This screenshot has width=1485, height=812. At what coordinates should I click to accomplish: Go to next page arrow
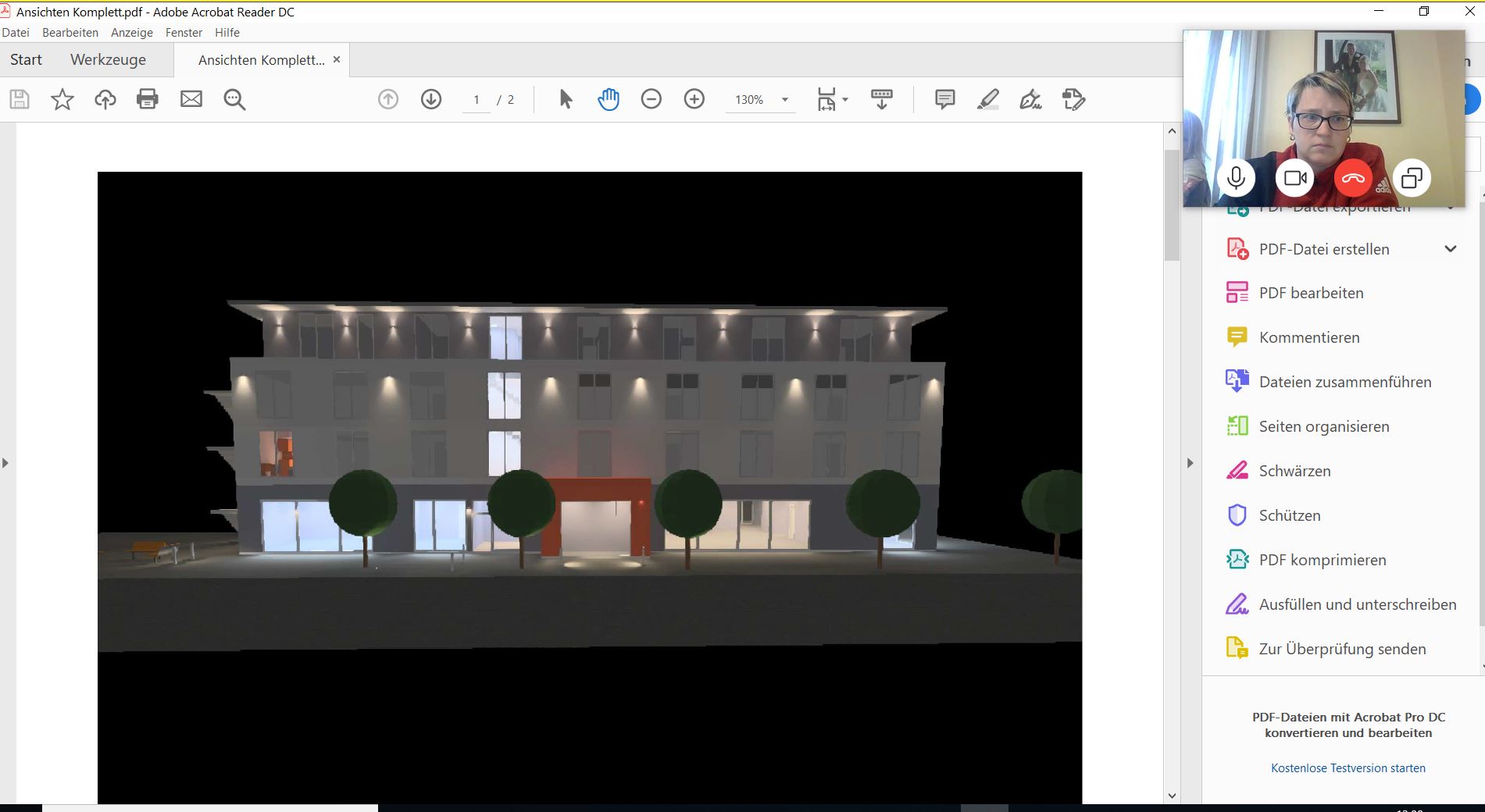pos(431,99)
